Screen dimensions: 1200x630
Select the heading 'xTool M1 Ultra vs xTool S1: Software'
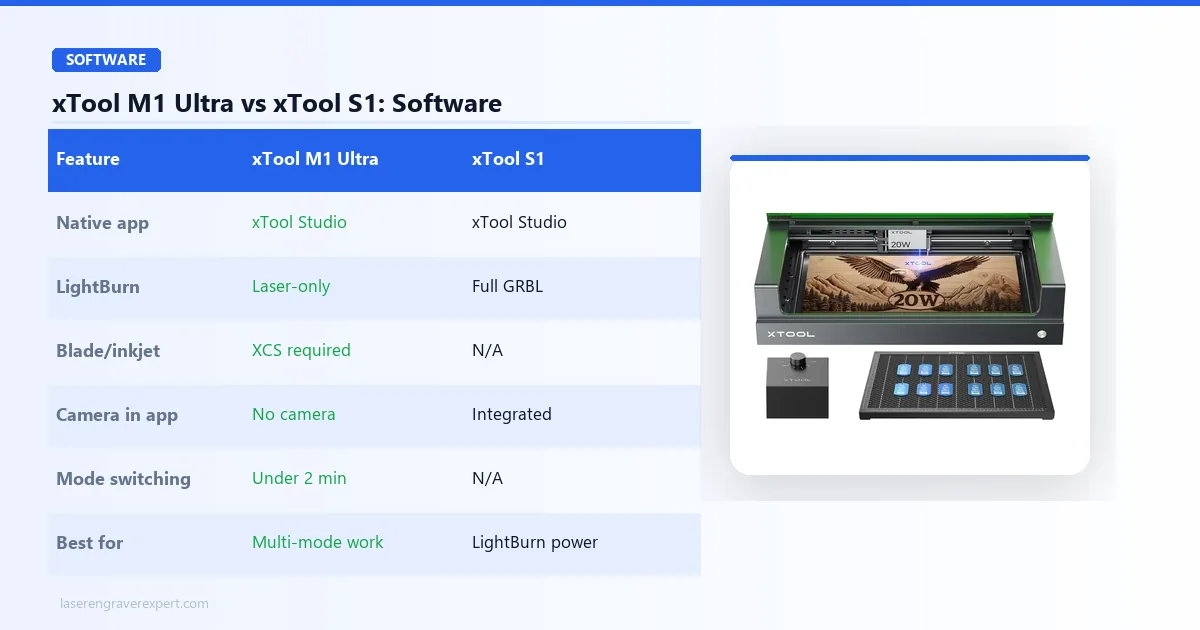pos(277,103)
